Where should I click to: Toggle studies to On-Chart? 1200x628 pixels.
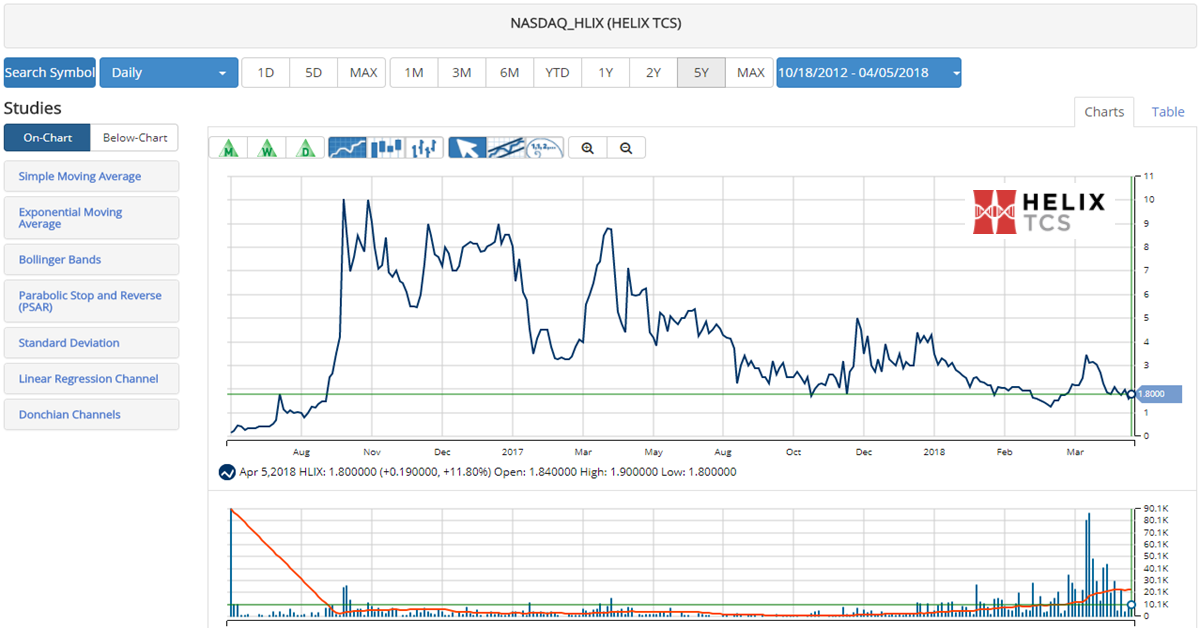pos(47,138)
